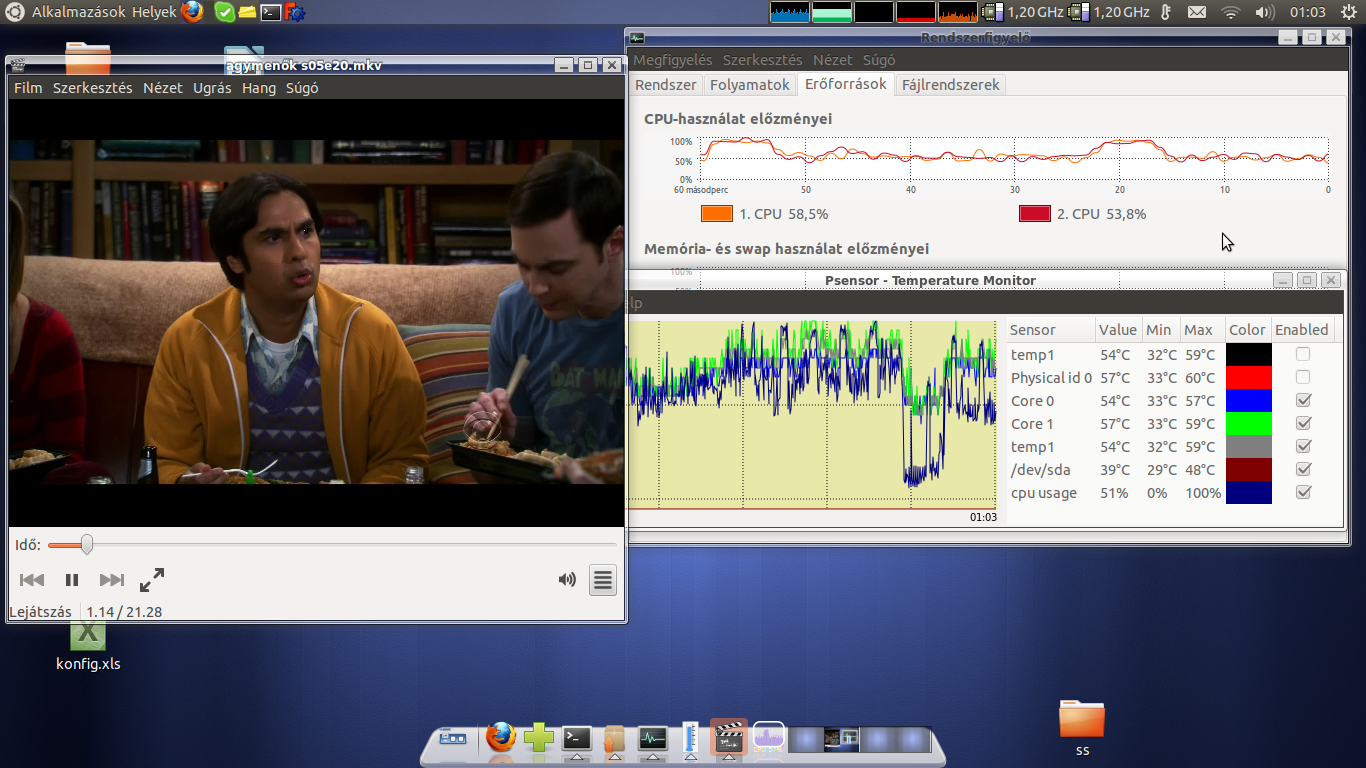Click the clock showing 01:03
This screenshot has height=768, width=1366.
1307,12
